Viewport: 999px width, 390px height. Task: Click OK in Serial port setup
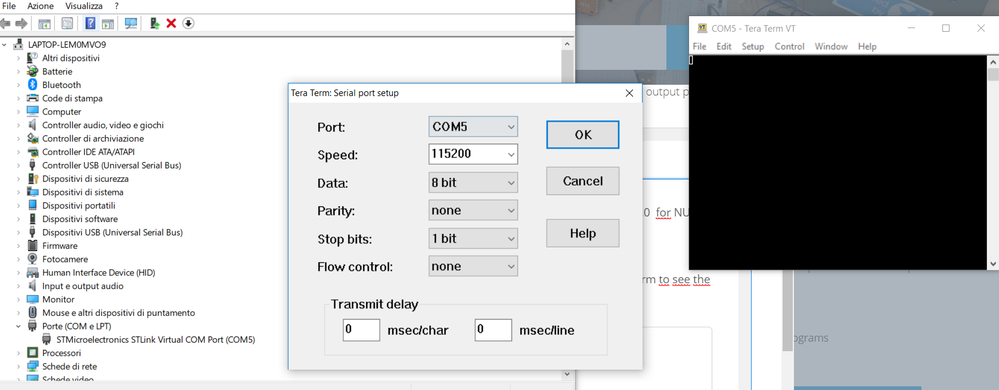click(x=583, y=135)
